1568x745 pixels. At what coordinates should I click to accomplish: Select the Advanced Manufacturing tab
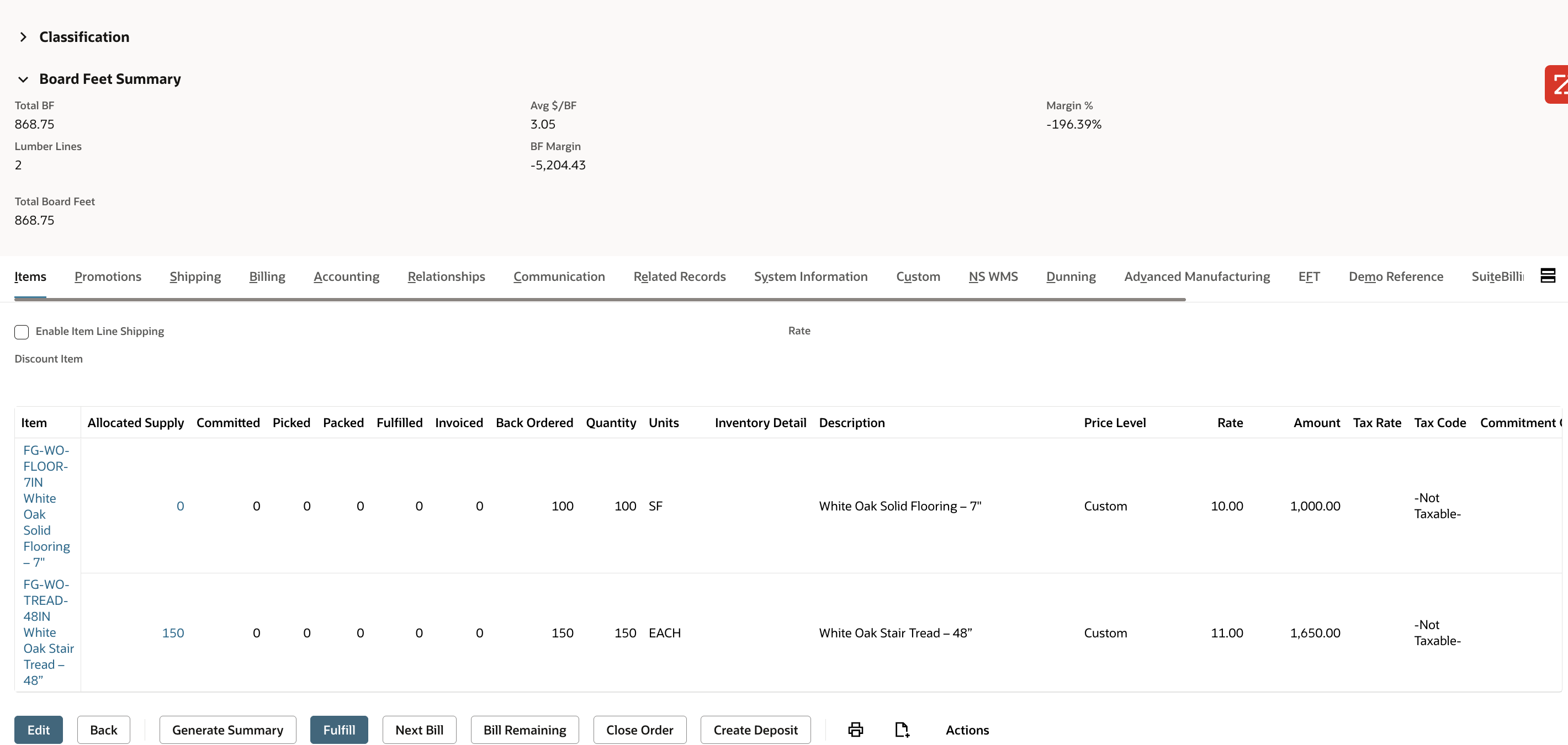coord(1196,276)
